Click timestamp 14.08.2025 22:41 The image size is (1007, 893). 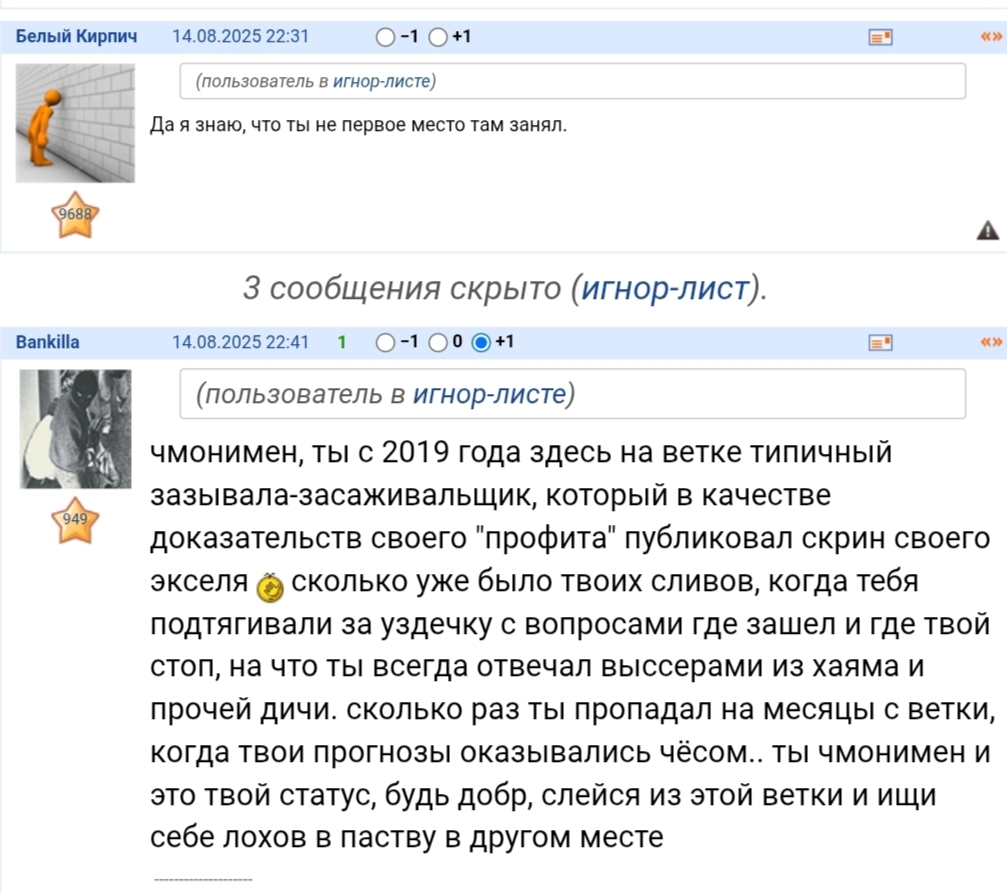pos(241,342)
